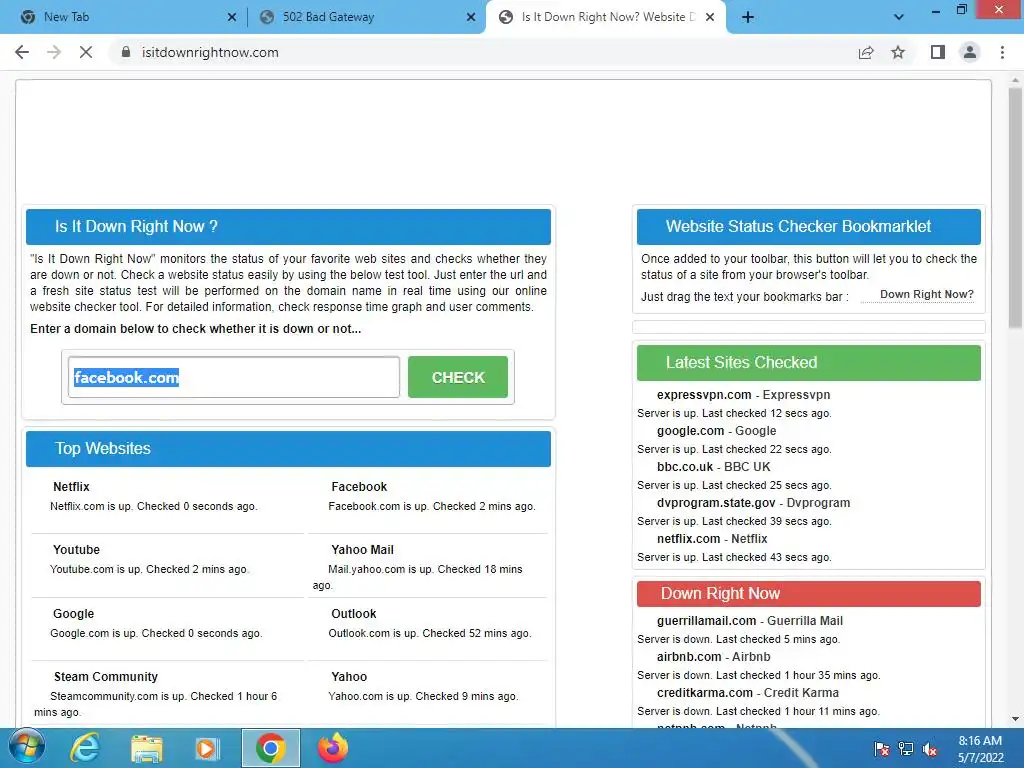Stop loading the page with X button

(86, 52)
